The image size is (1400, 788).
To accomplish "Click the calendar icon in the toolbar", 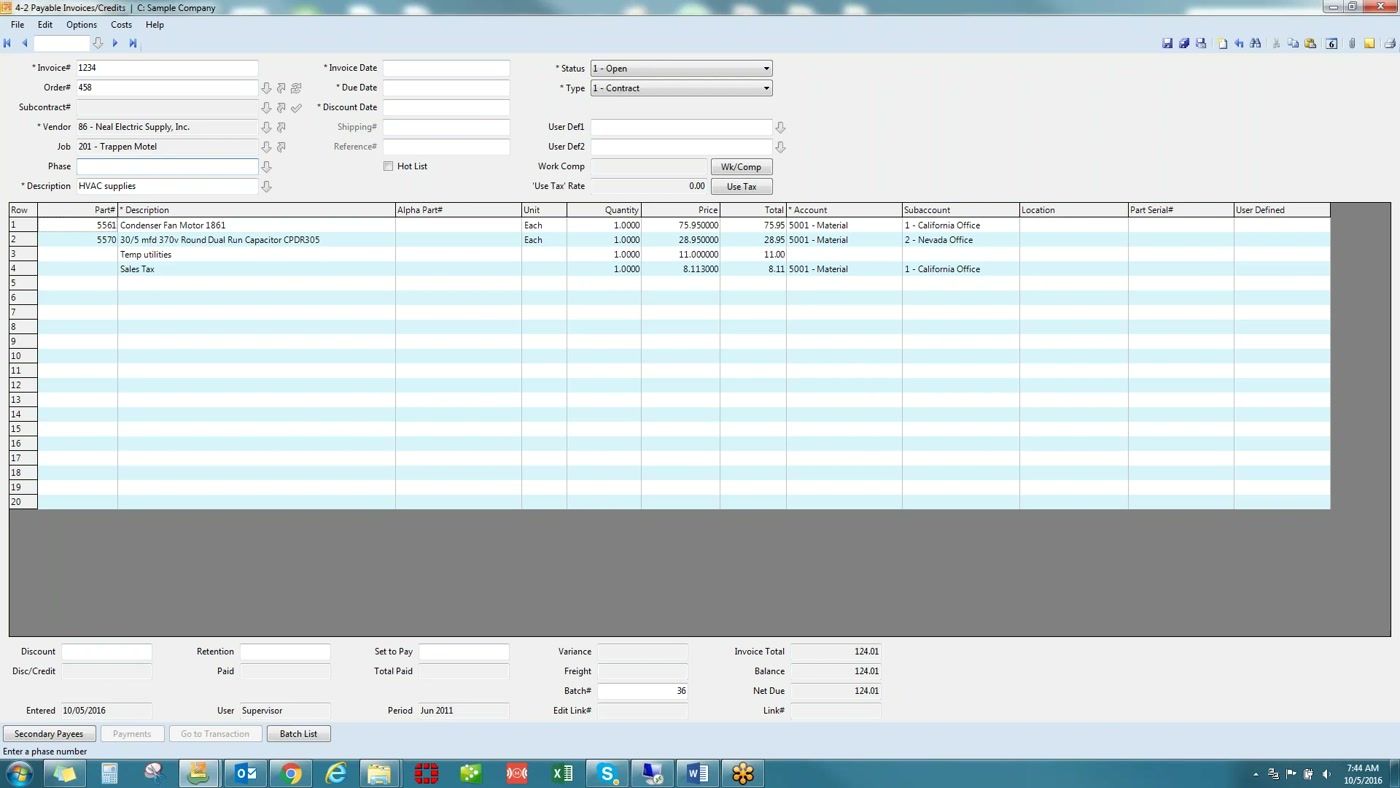I will pos(1332,43).
